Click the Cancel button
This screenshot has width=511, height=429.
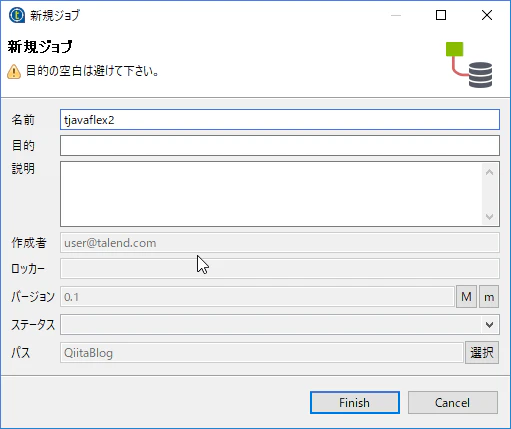tap(453, 402)
